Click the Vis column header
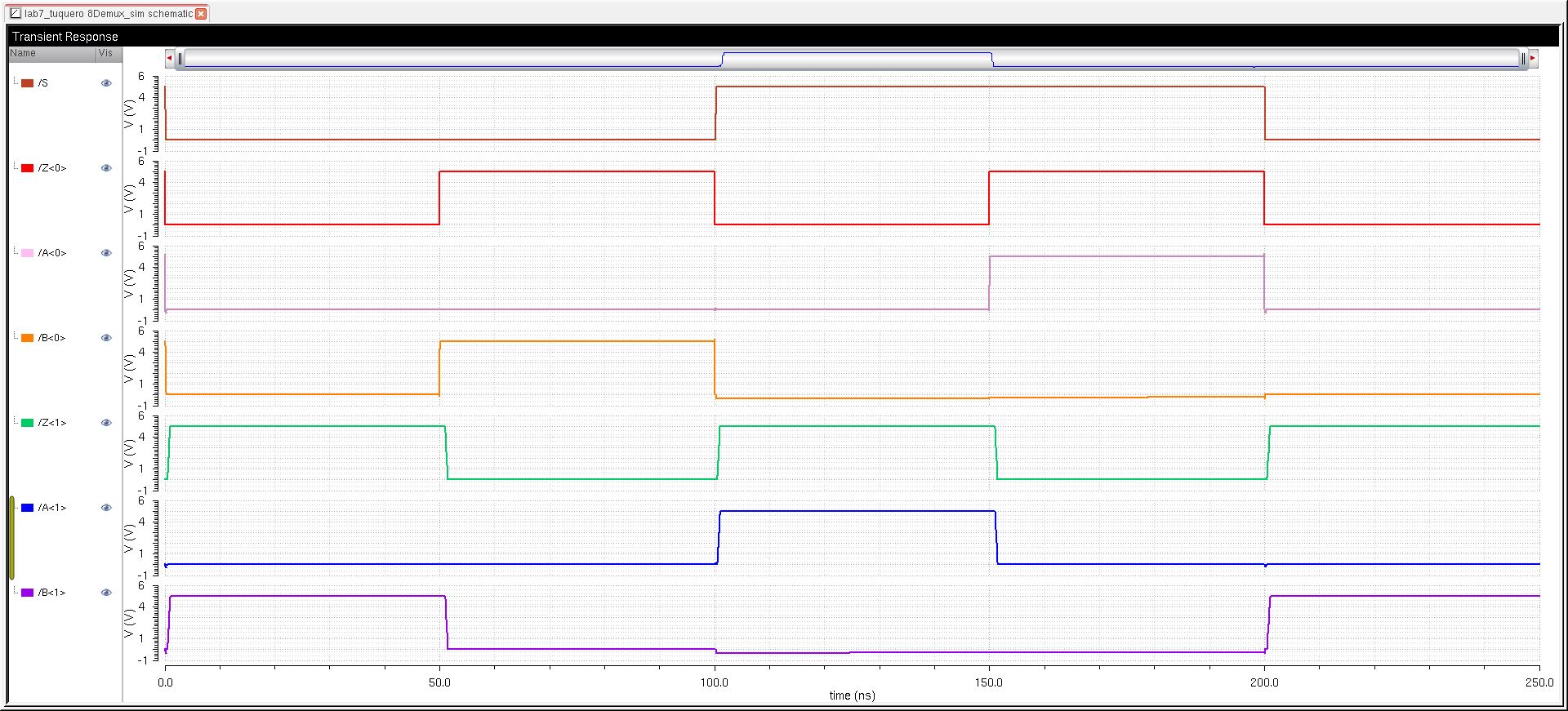 click(x=109, y=54)
